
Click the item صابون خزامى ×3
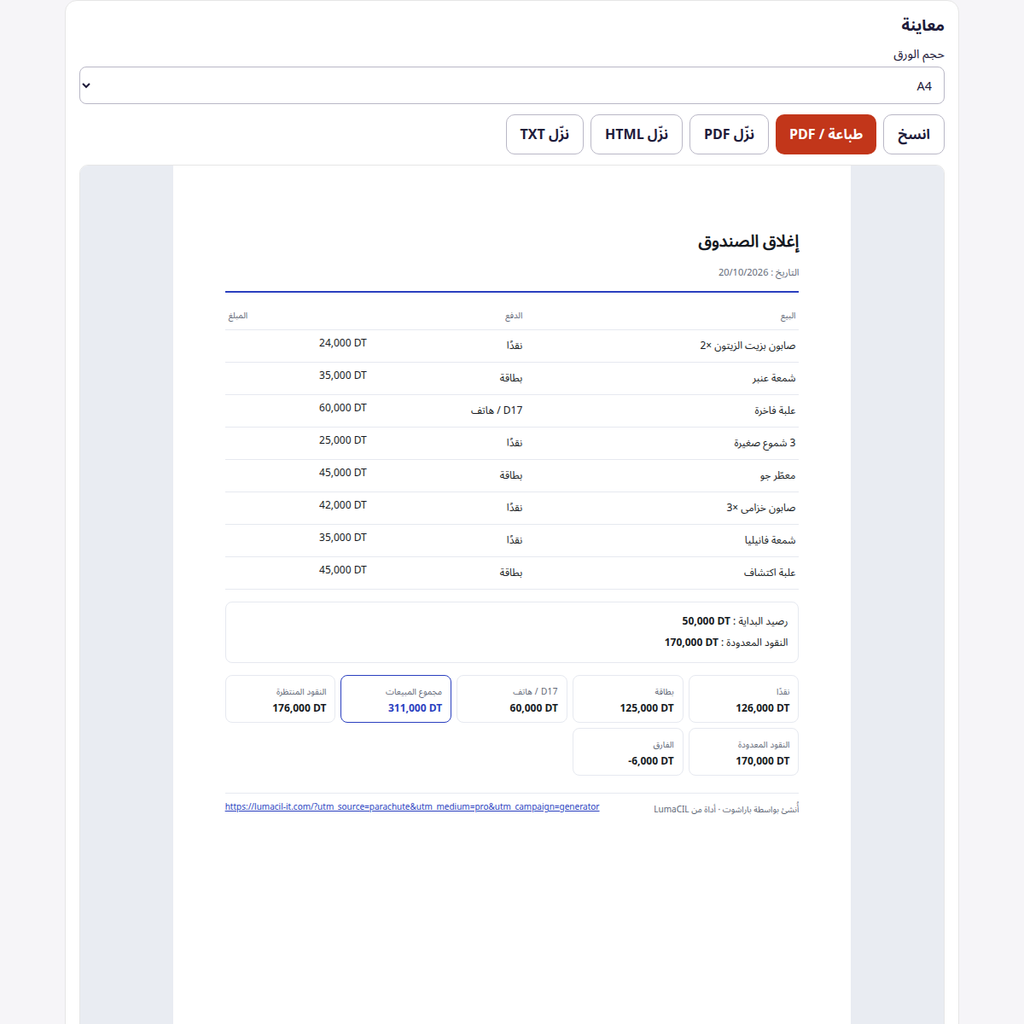click(x=761, y=507)
